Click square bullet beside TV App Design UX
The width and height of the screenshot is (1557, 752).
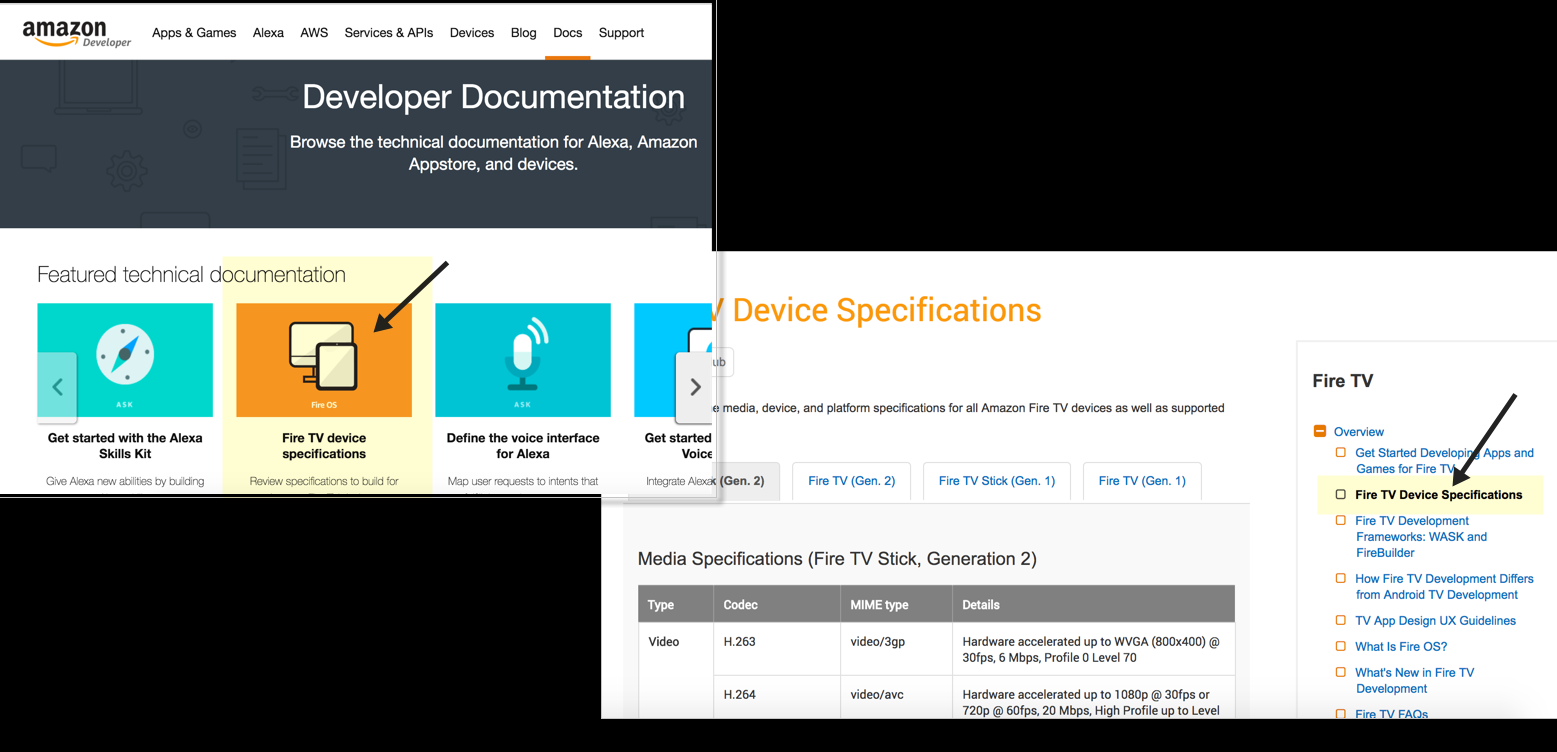(x=1341, y=621)
